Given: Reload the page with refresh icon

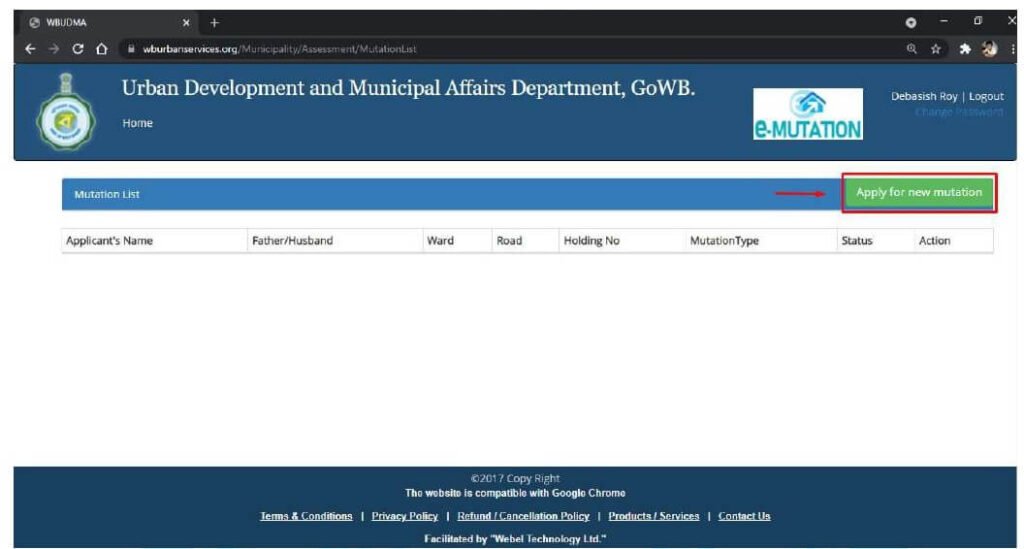Looking at the screenshot, I should (x=78, y=49).
